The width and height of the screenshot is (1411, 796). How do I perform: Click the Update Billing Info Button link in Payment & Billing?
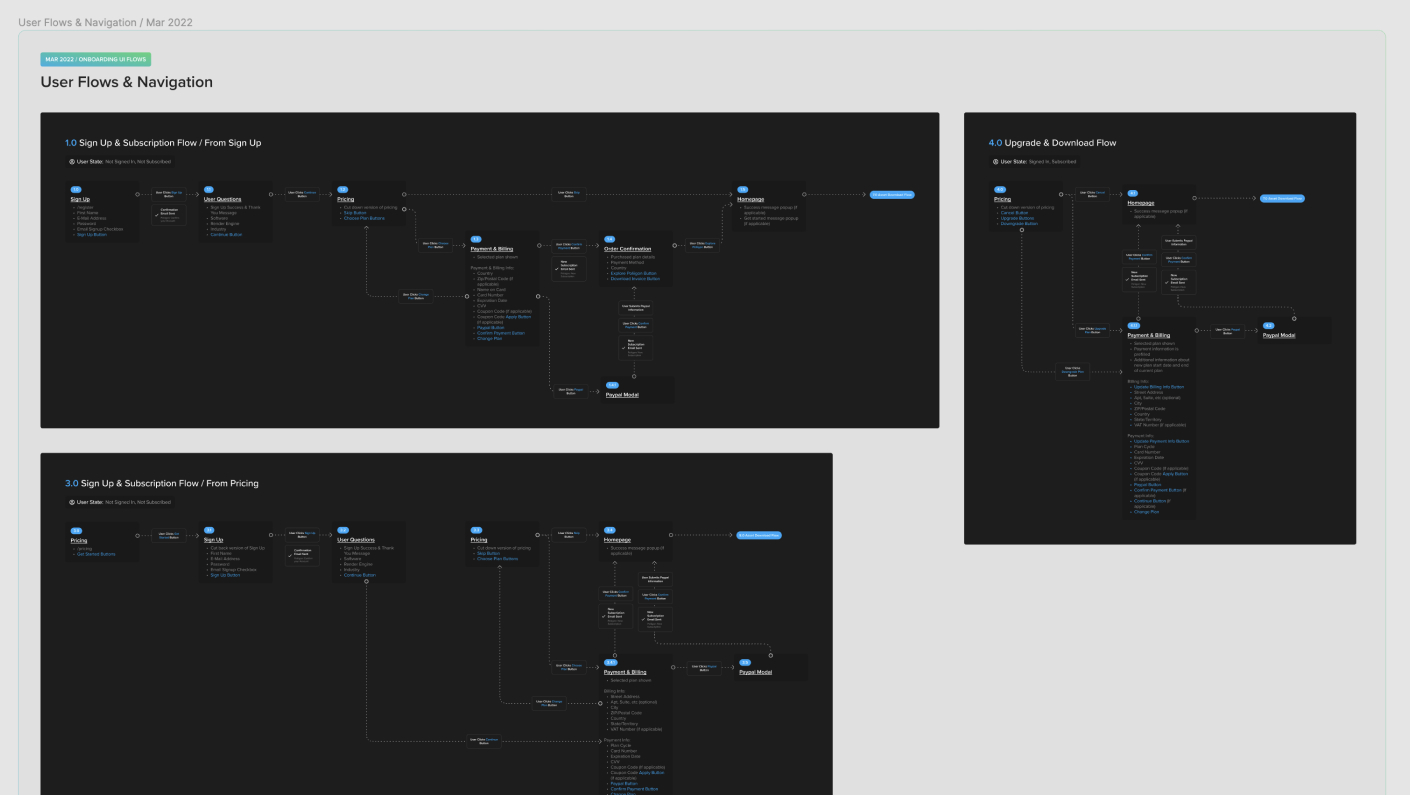pyautogui.click(x=1156, y=386)
